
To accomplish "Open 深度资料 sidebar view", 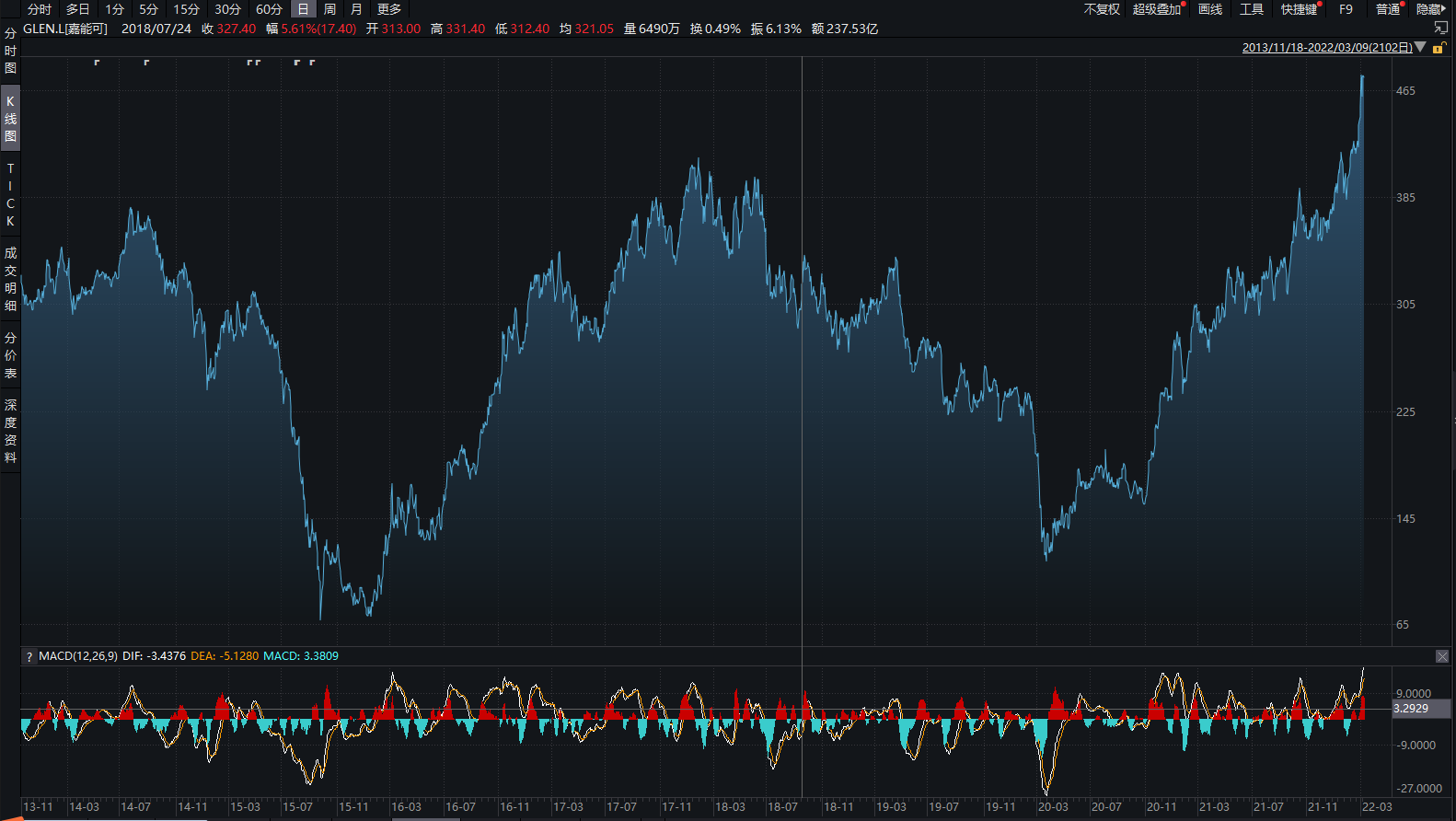I will coord(10,431).
